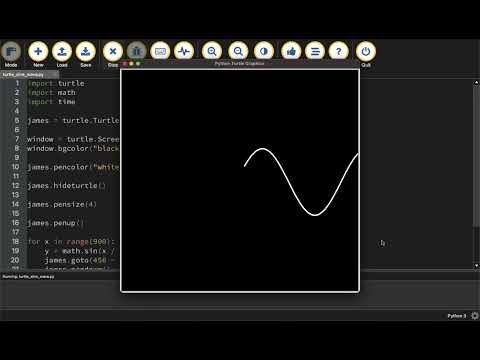Stop the running script

point(113,51)
